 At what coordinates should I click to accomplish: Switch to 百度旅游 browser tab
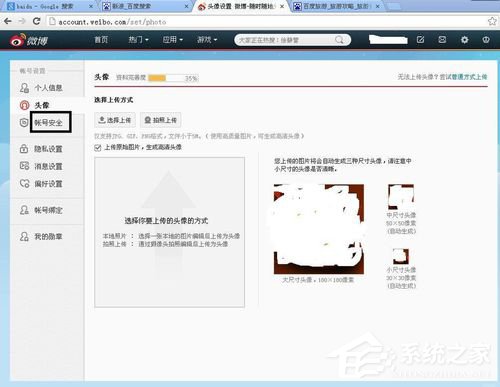(337, 6)
